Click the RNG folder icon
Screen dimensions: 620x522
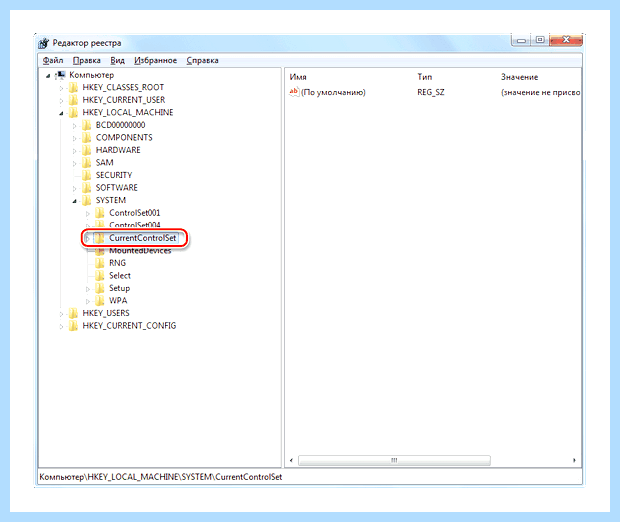point(100,263)
